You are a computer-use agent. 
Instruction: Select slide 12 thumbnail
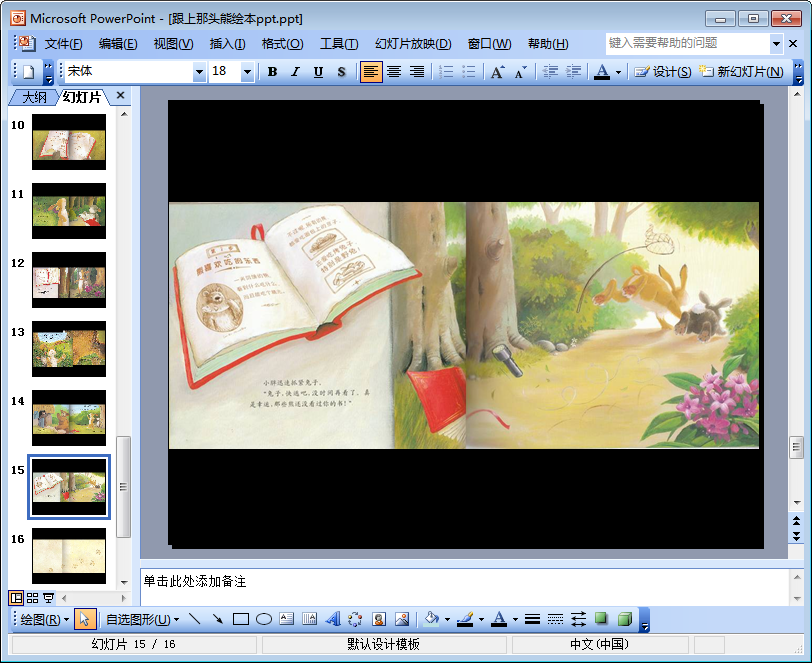coord(69,280)
